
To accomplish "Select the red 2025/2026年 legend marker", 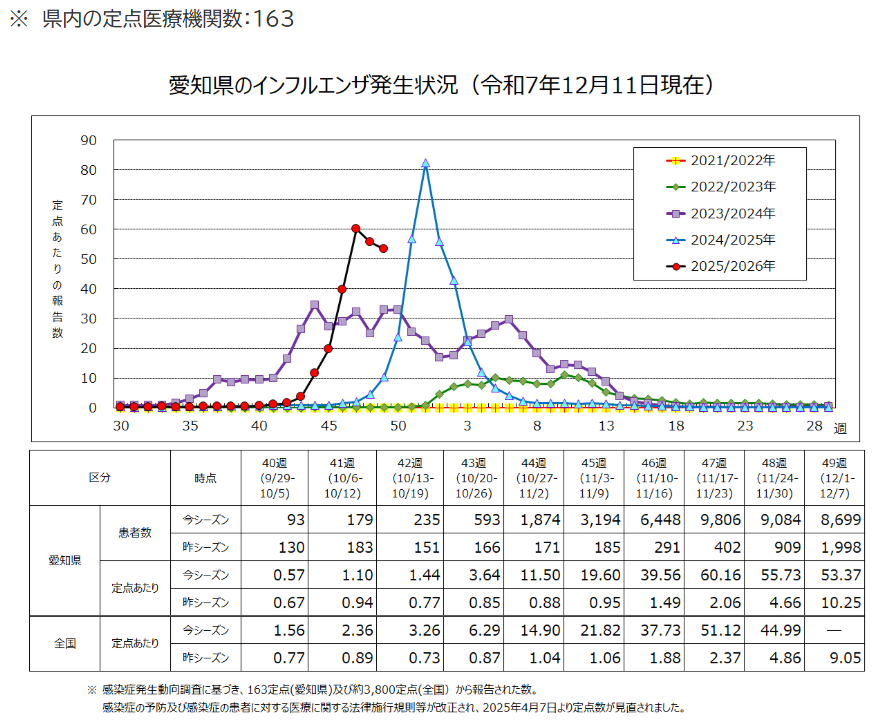I will click(676, 268).
